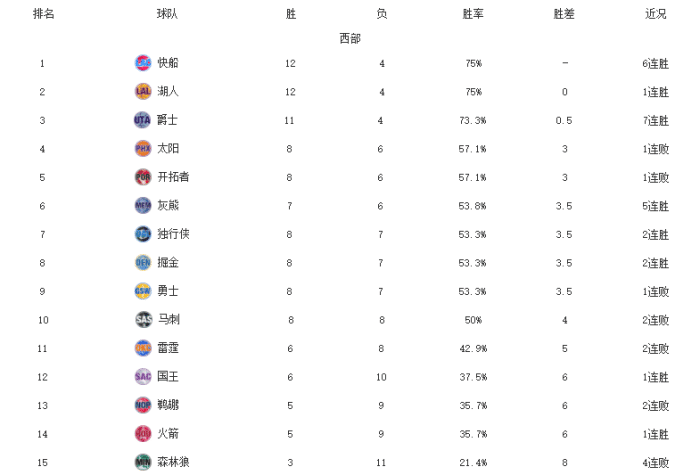Click the Warriors (勇士) team logo
Image resolution: width=700 pixels, height=475 pixels.
pos(143,291)
